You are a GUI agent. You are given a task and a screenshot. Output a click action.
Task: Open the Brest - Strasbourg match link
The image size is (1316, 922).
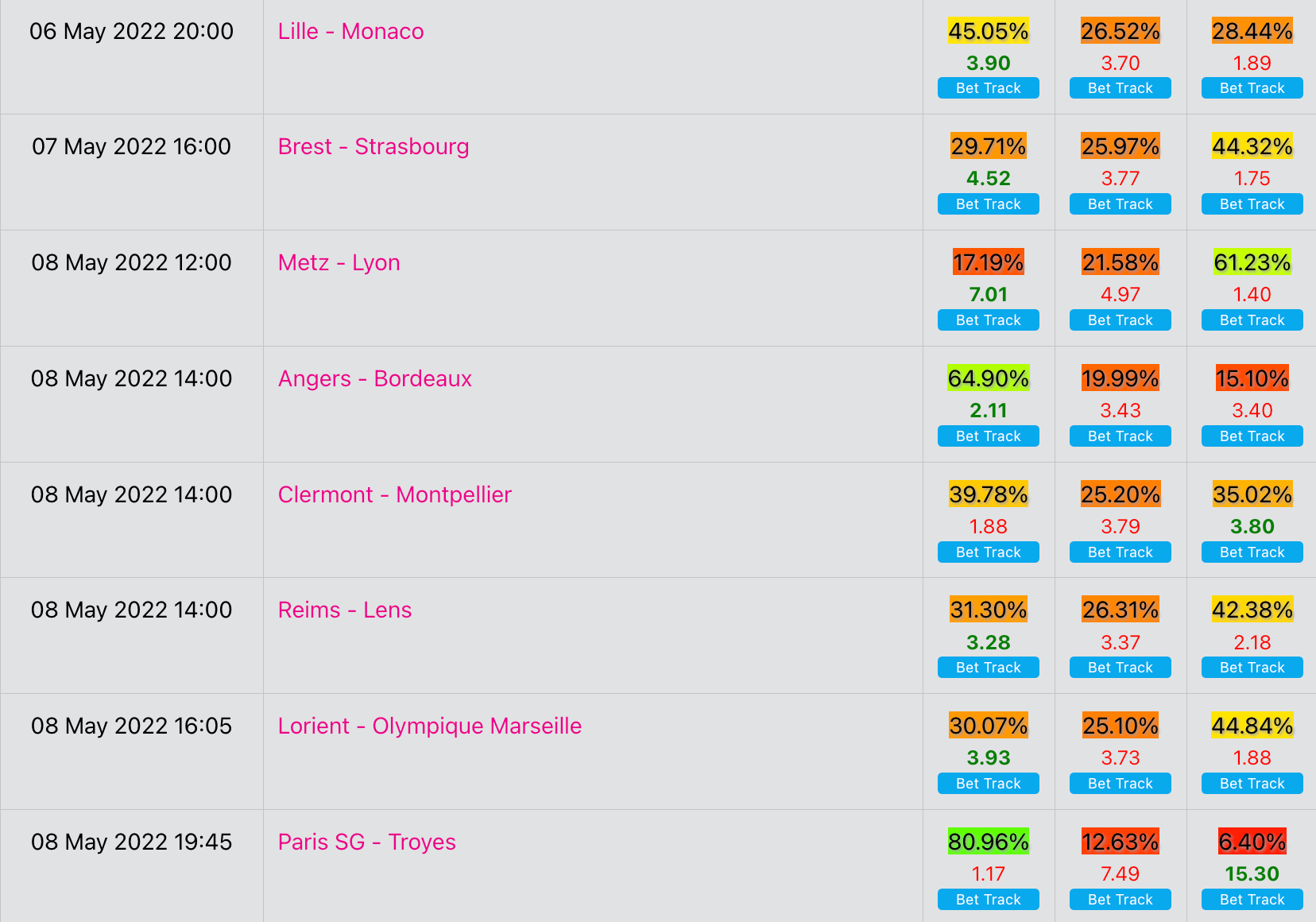[x=374, y=147]
